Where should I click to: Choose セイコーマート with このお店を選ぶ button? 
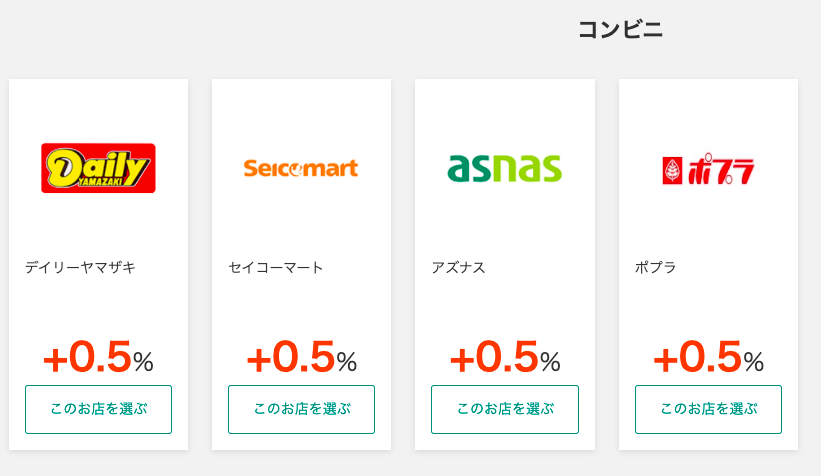(301, 409)
